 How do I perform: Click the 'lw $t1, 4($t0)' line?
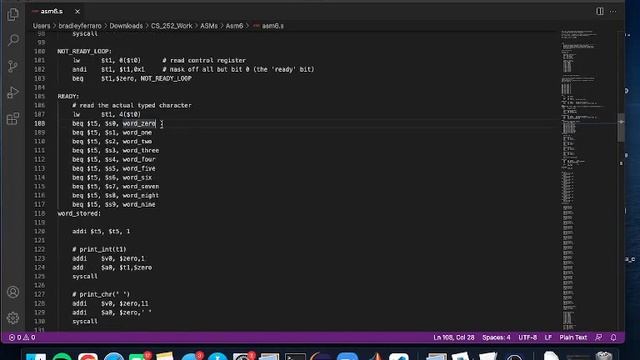[107, 114]
